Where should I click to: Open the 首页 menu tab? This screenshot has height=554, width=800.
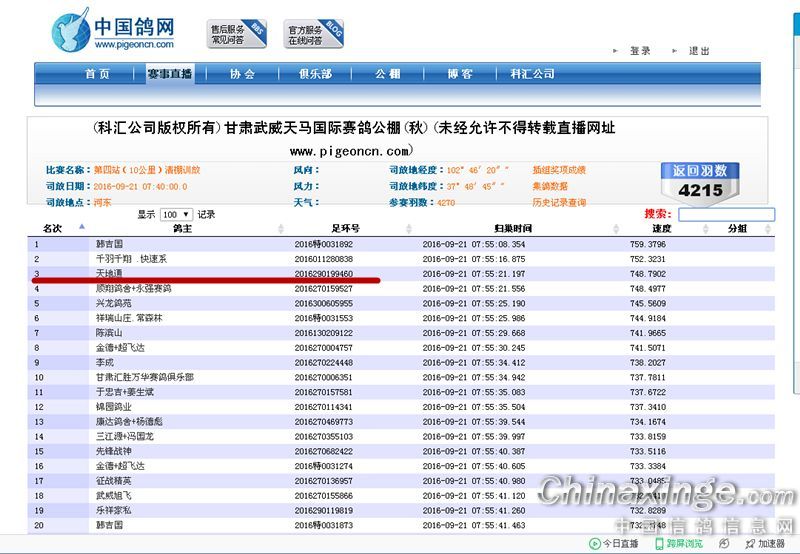pos(97,74)
